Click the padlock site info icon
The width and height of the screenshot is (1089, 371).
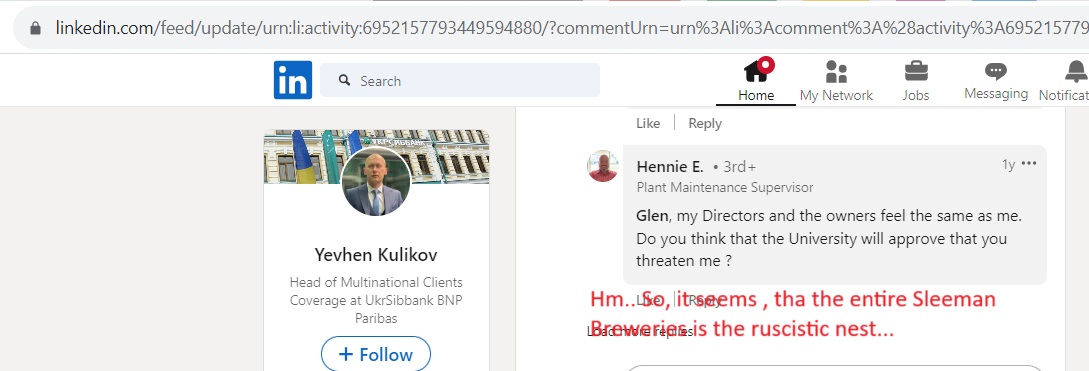(x=35, y=28)
